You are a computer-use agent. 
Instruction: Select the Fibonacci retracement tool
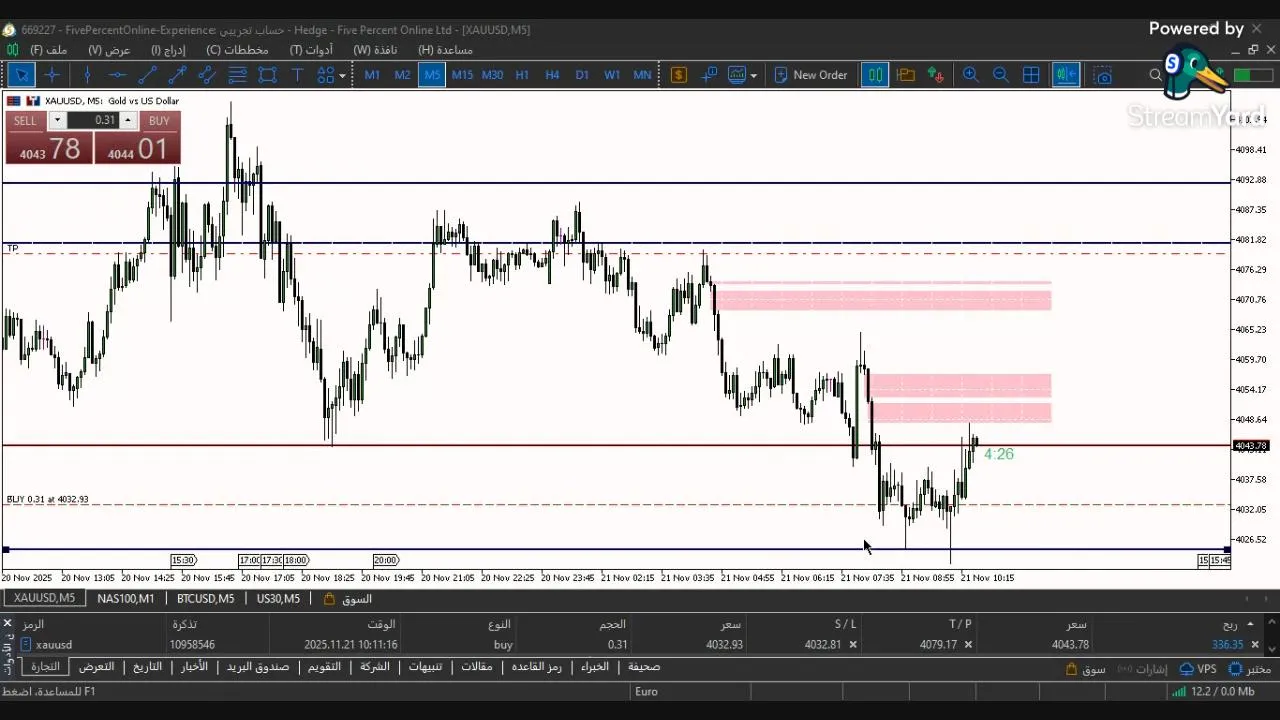[x=237, y=75]
